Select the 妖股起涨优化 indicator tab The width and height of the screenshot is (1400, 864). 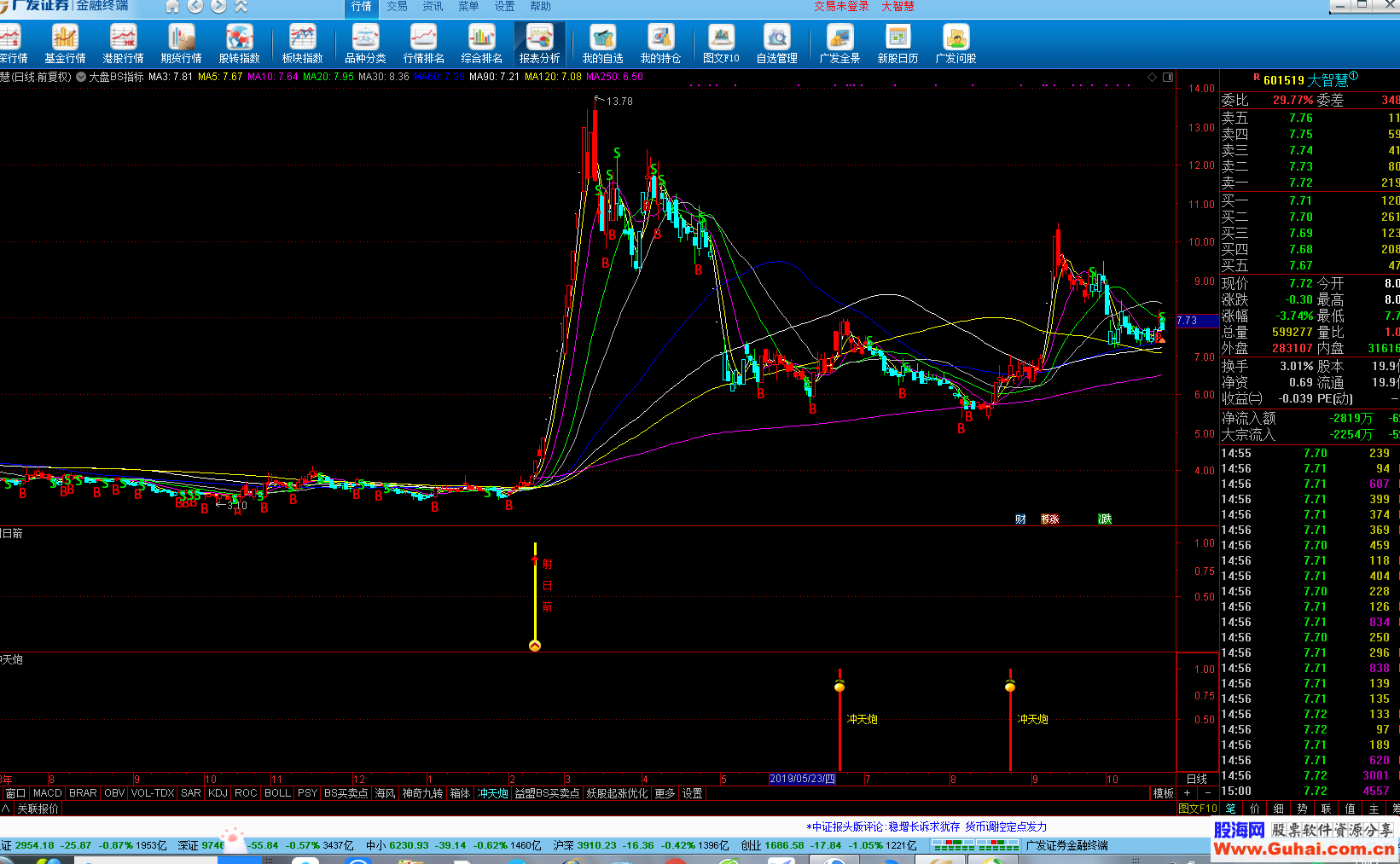coord(617,793)
